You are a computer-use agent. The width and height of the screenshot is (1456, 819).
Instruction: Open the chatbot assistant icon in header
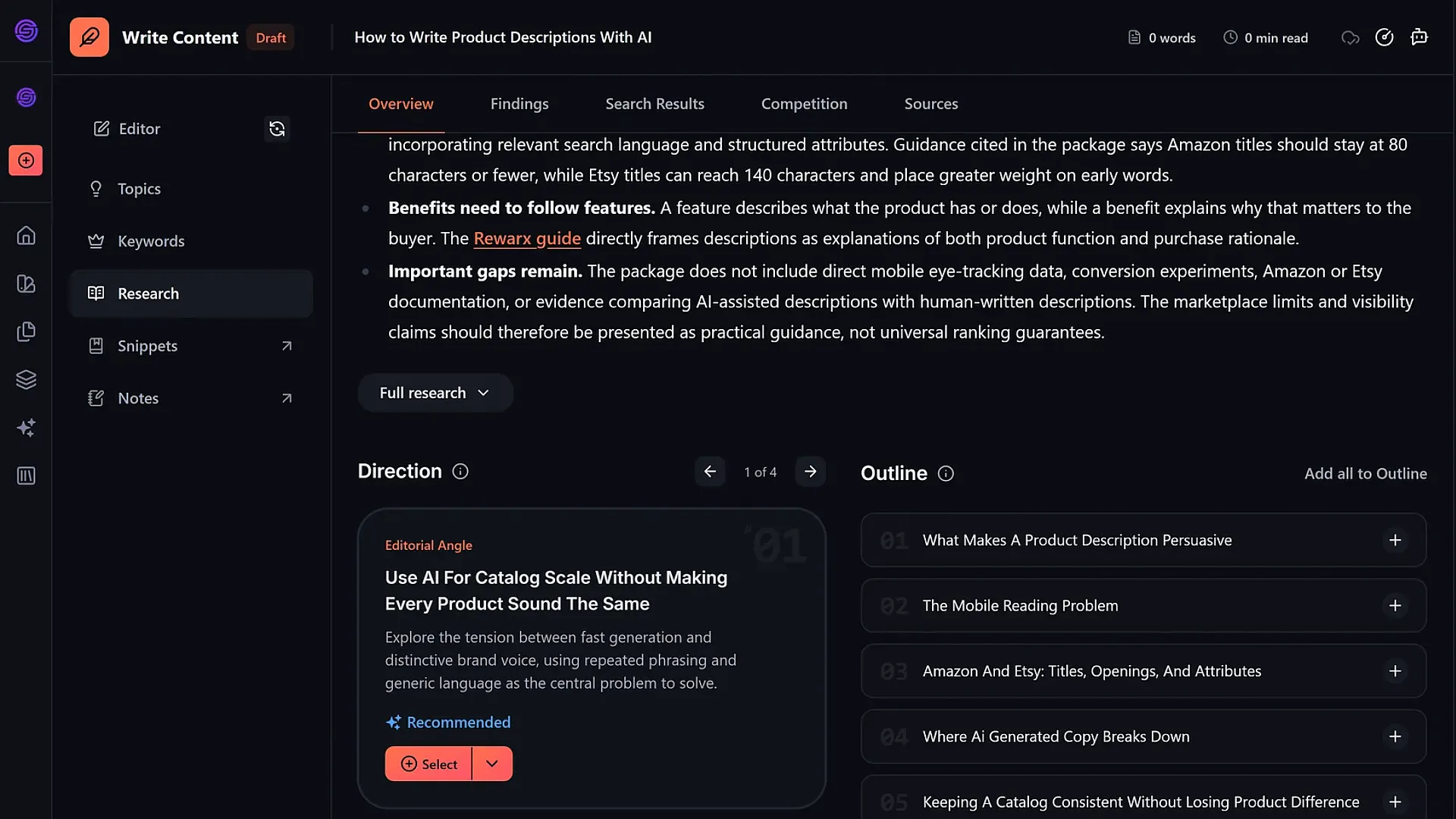click(x=1419, y=37)
